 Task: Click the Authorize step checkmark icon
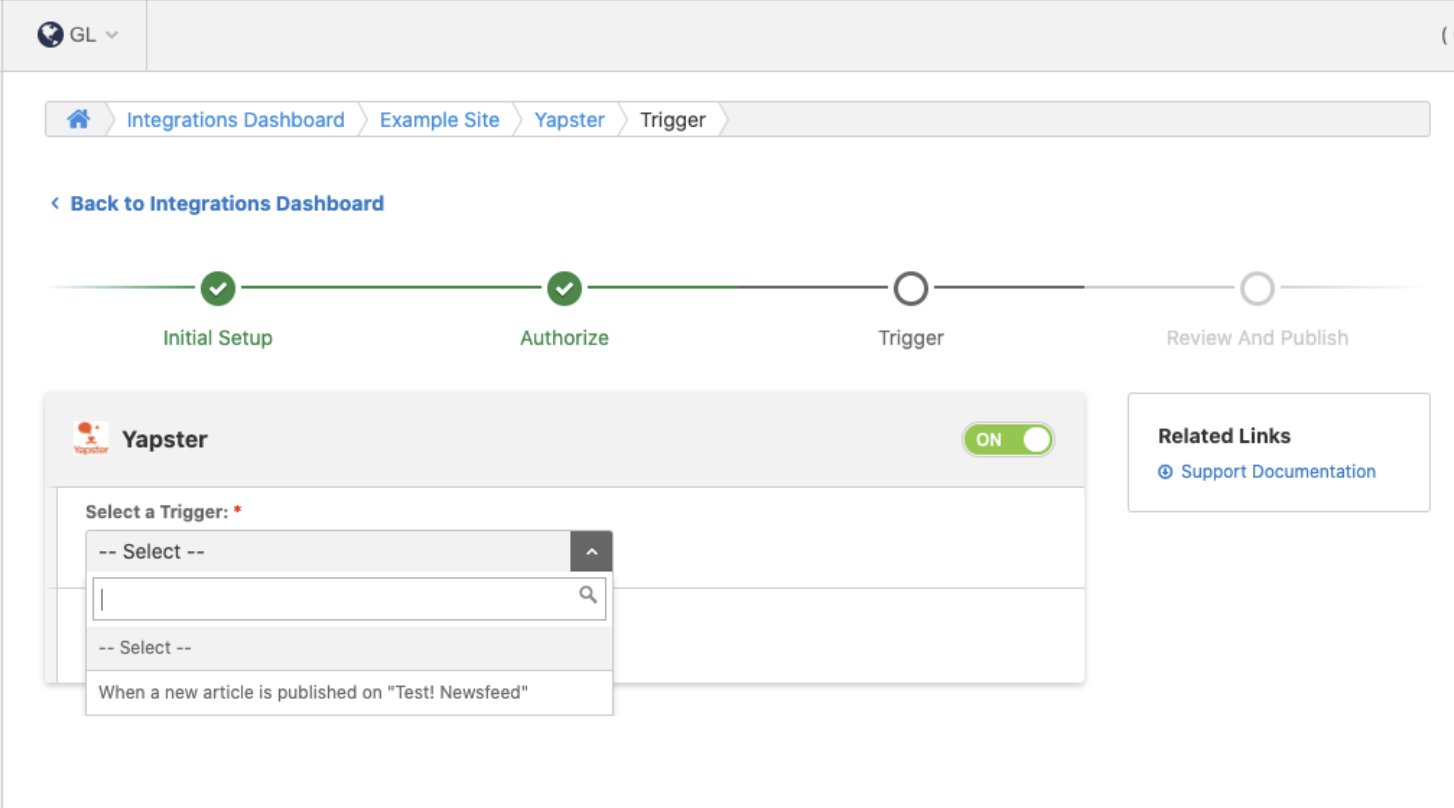tap(563, 288)
